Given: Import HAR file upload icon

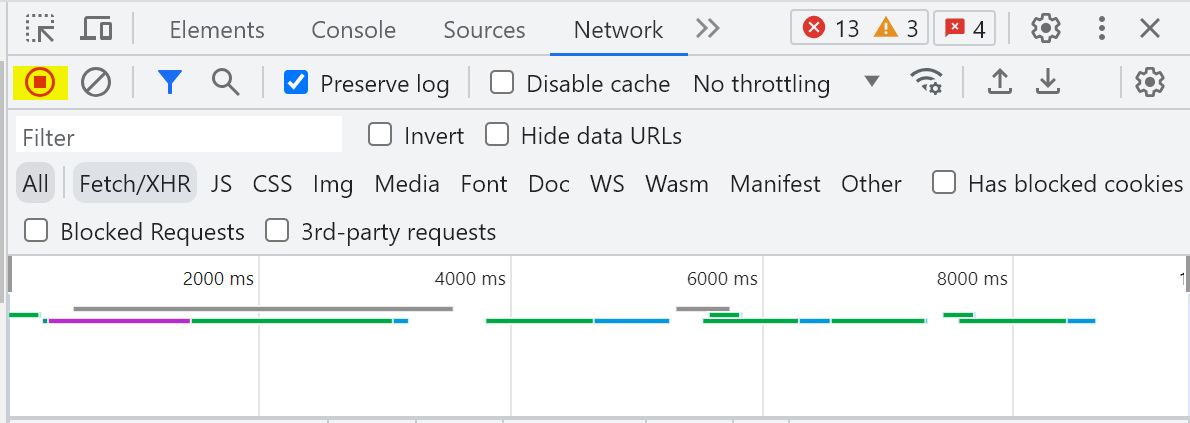Looking at the screenshot, I should (x=1000, y=82).
